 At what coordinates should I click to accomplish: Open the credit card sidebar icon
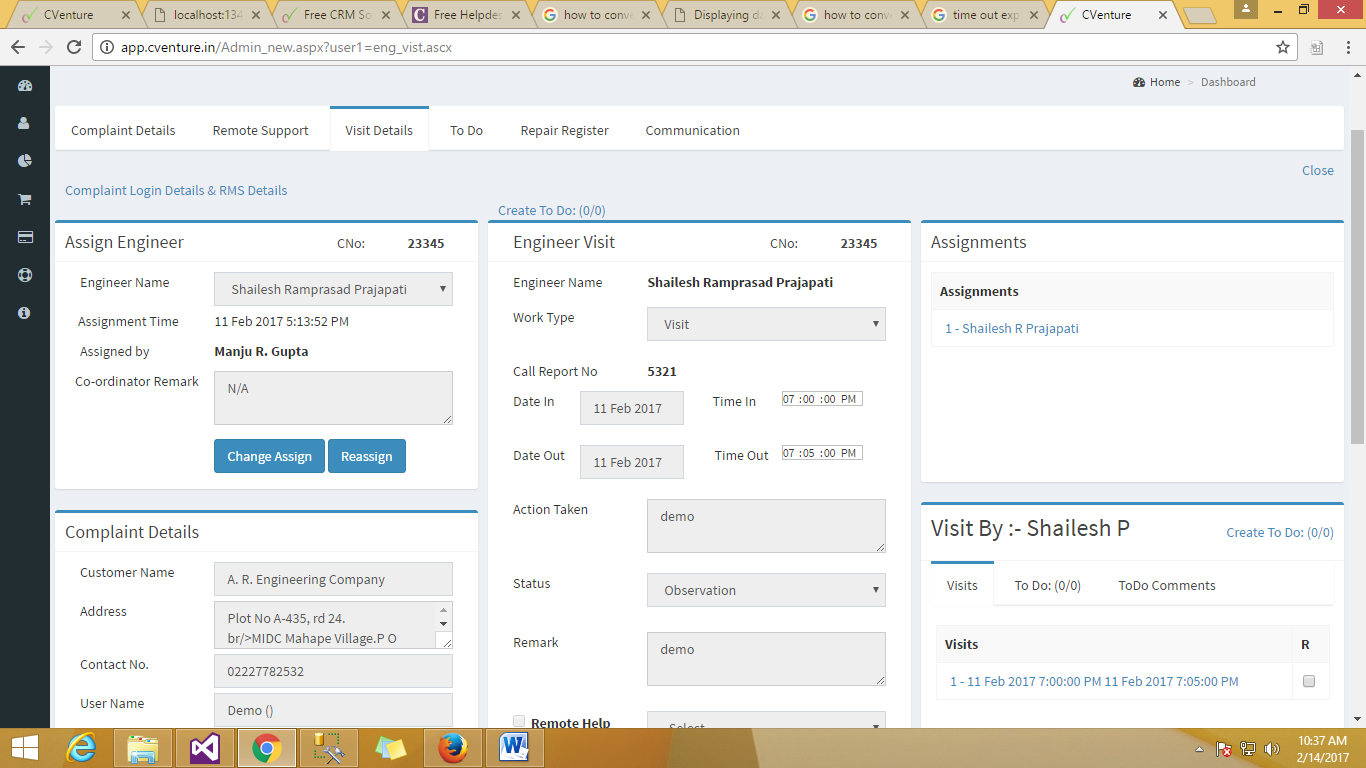point(25,237)
